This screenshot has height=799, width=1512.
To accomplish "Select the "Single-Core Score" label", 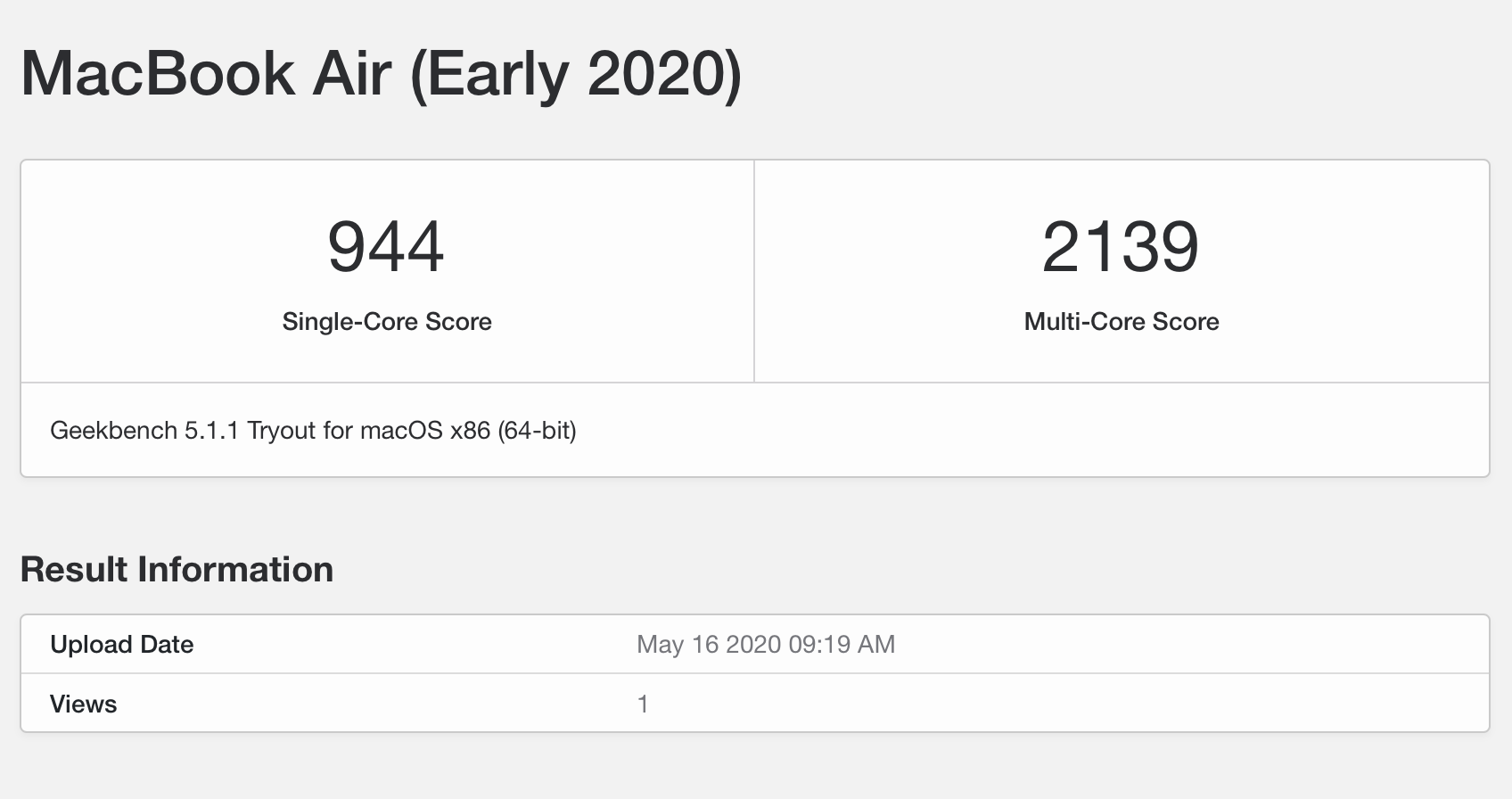I will click(387, 322).
